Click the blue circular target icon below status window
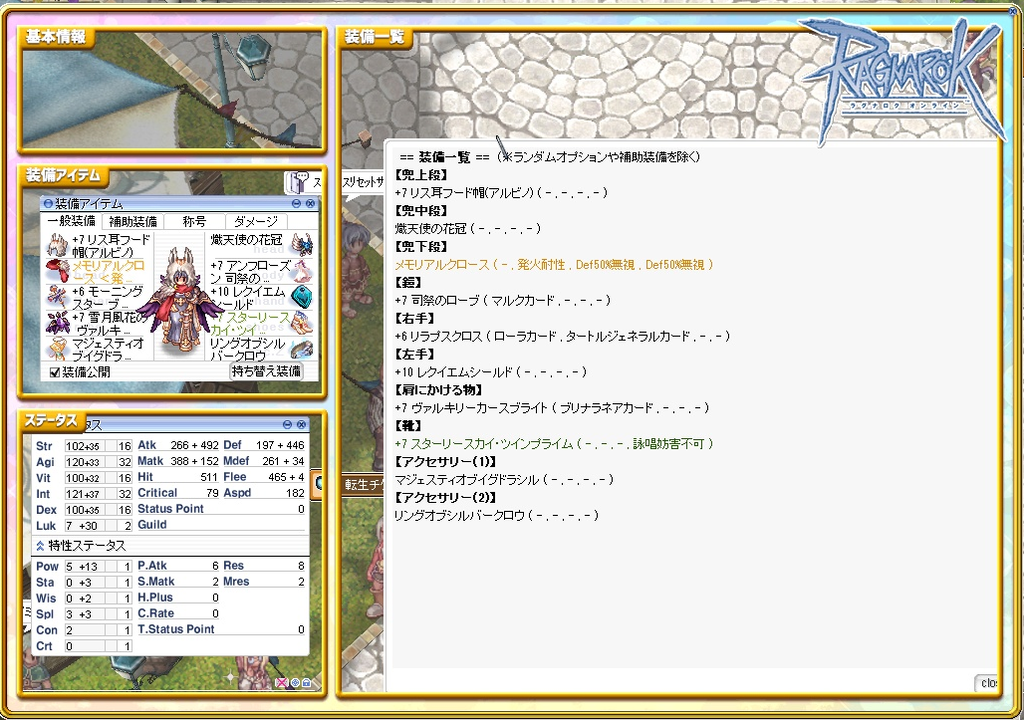The image size is (1024, 720). (x=295, y=683)
